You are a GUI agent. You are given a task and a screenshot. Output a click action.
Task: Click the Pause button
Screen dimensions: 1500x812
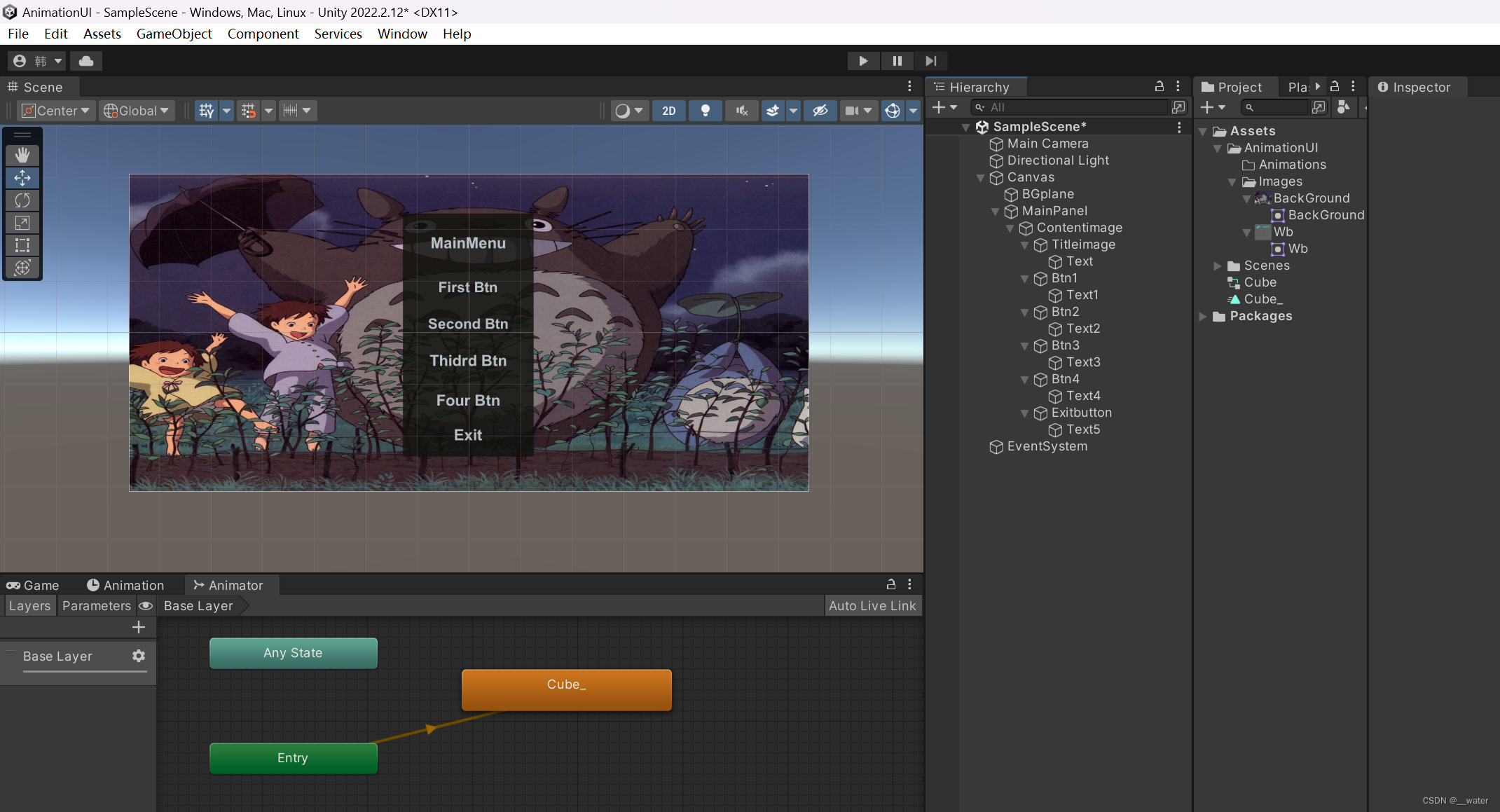tap(897, 61)
